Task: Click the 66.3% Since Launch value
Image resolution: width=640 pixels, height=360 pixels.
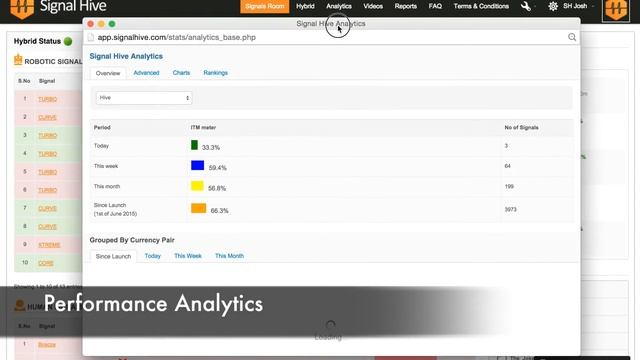Action: coord(220,211)
